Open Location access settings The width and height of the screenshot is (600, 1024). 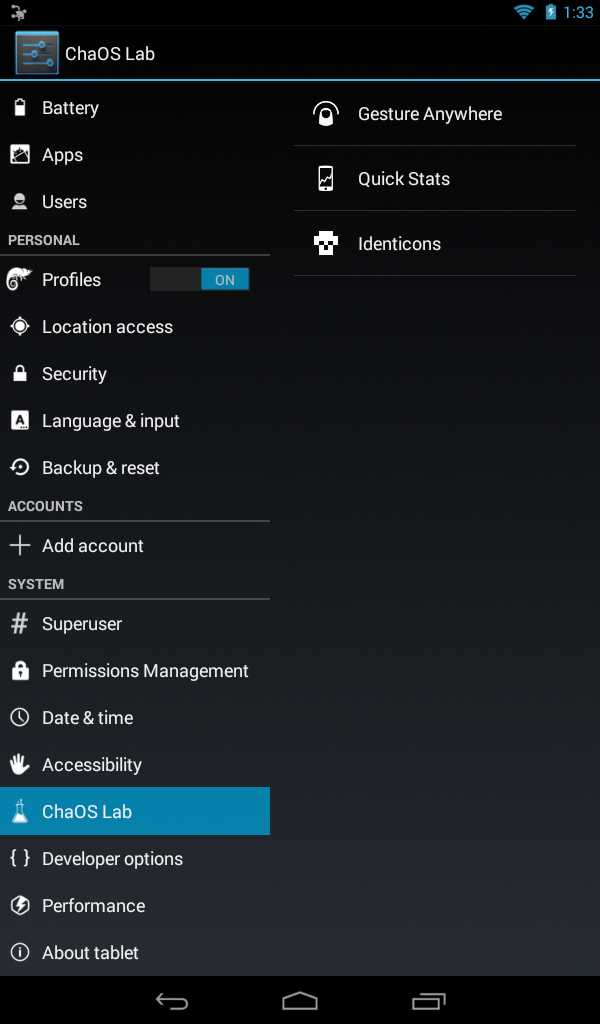point(134,327)
